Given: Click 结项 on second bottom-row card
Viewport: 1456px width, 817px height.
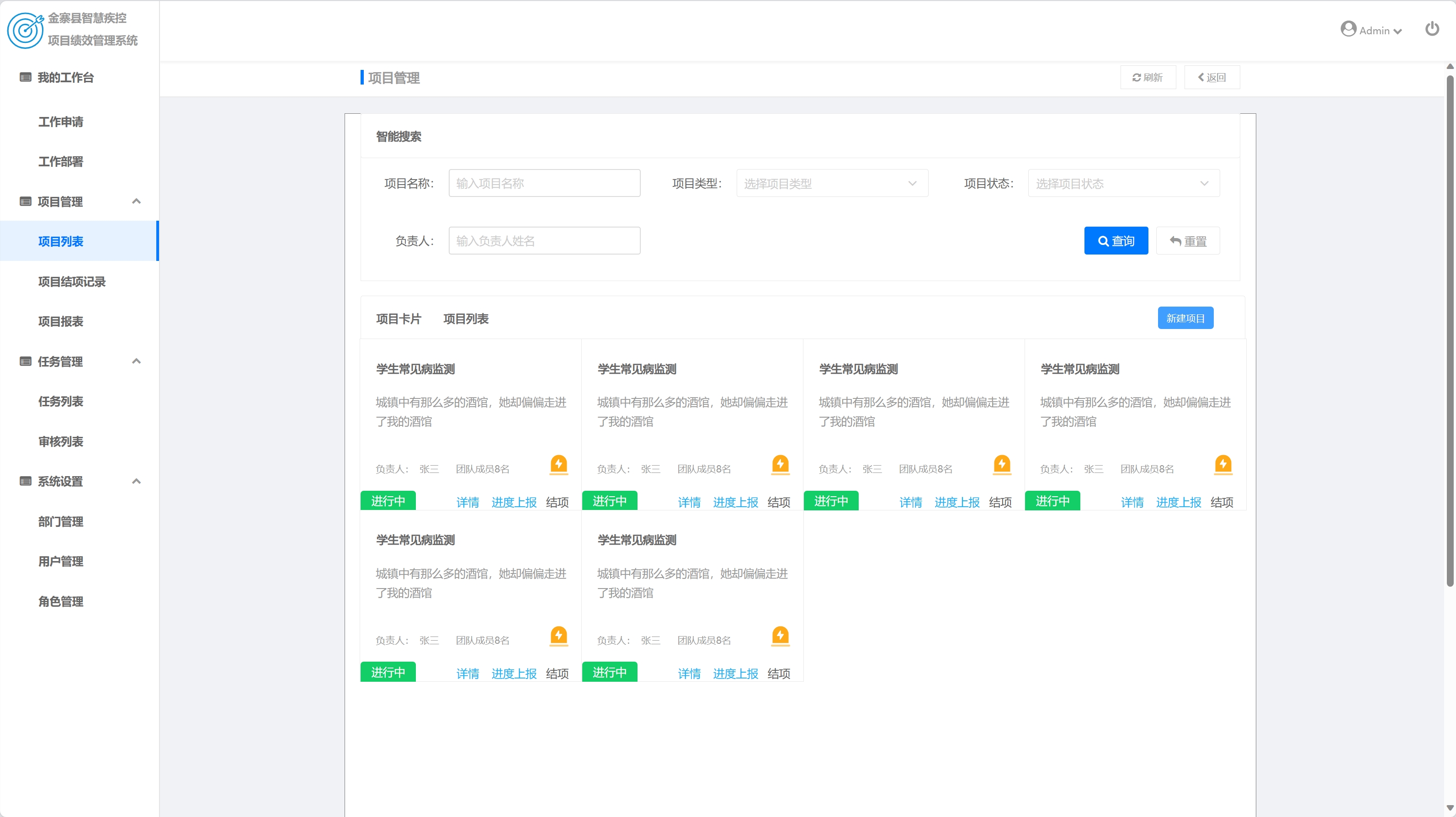Looking at the screenshot, I should tap(779, 674).
